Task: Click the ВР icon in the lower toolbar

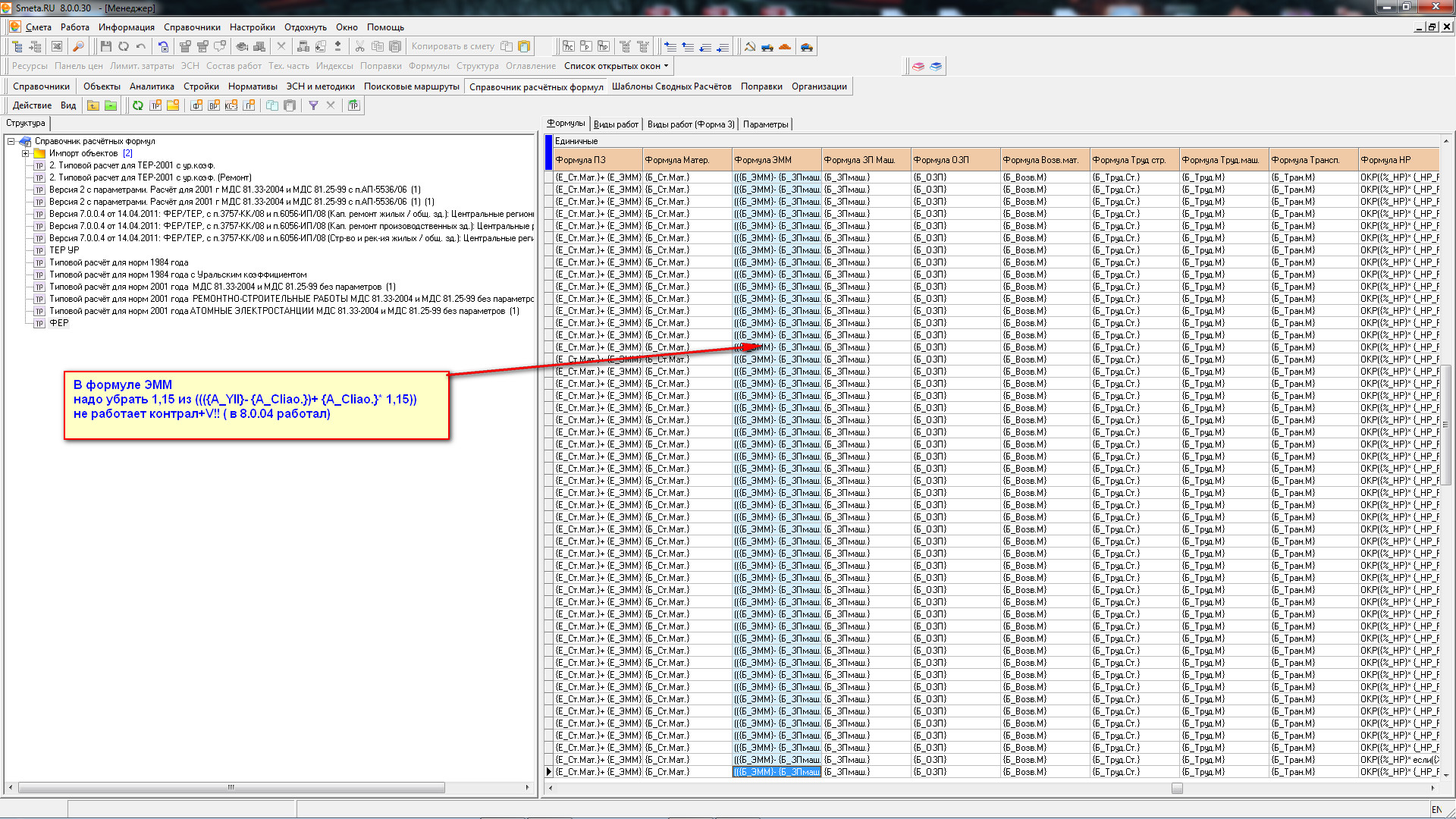Action: click(x=214, y=105)
